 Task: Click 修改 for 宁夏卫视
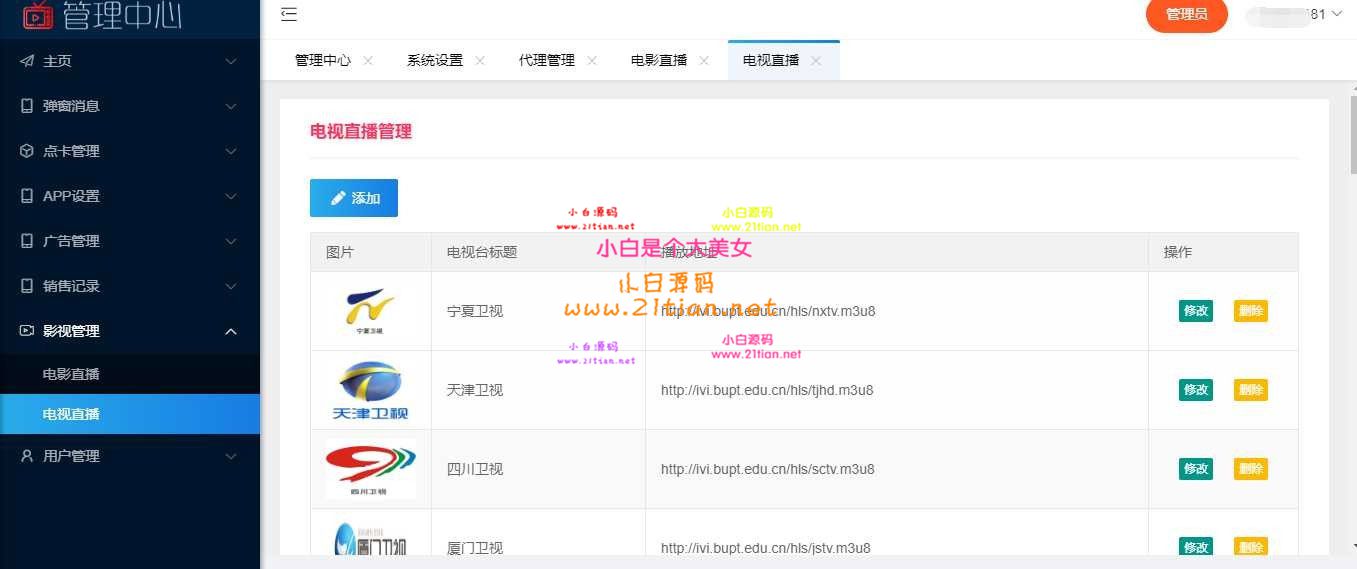coord(1196,311)
